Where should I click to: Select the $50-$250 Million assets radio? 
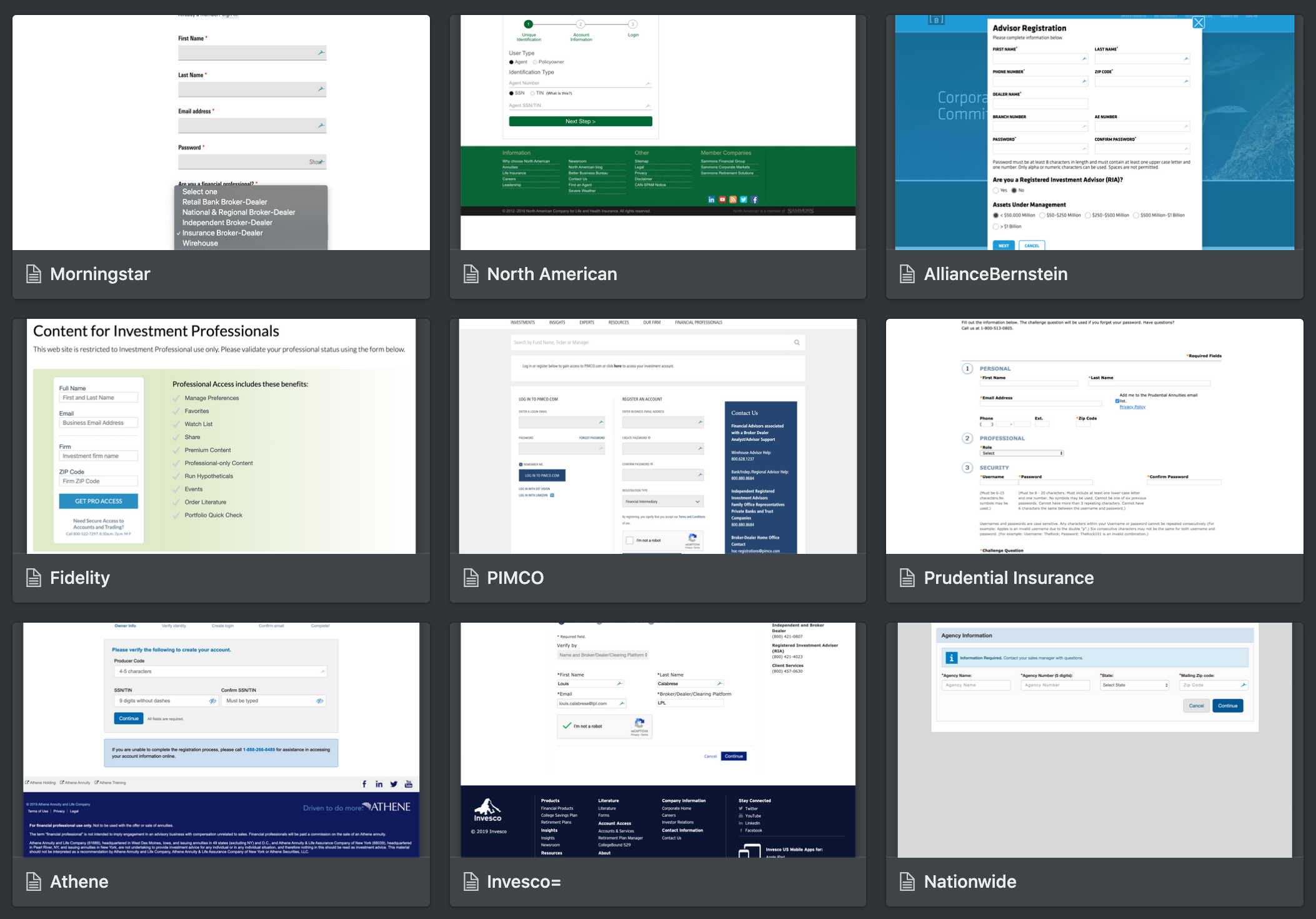1042,215
